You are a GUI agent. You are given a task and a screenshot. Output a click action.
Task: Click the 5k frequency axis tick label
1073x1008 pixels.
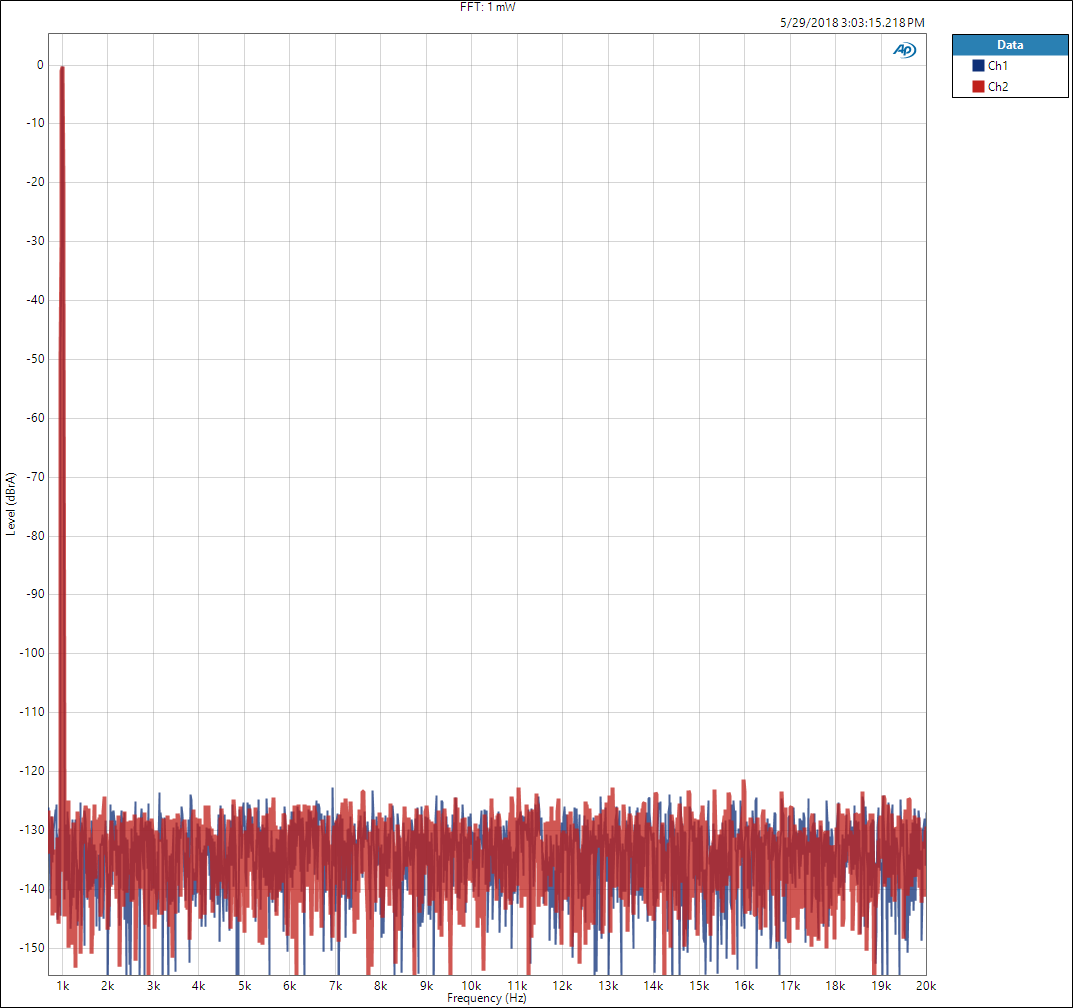pos(244,985)
